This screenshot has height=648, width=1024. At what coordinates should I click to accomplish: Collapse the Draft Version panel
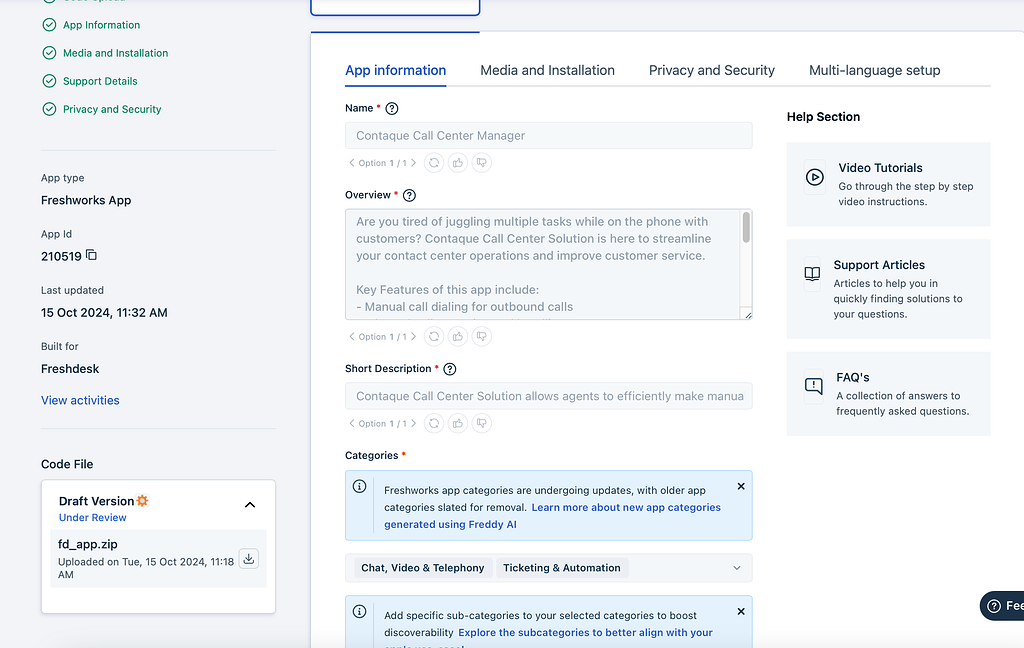(250, 505)
